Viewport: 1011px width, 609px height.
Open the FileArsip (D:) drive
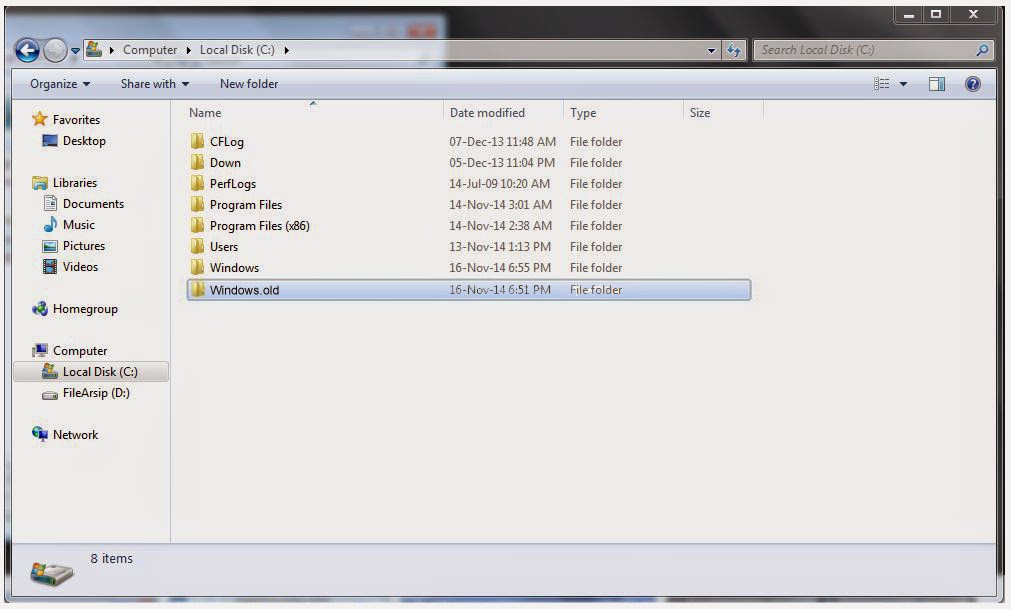coord(96,393)
